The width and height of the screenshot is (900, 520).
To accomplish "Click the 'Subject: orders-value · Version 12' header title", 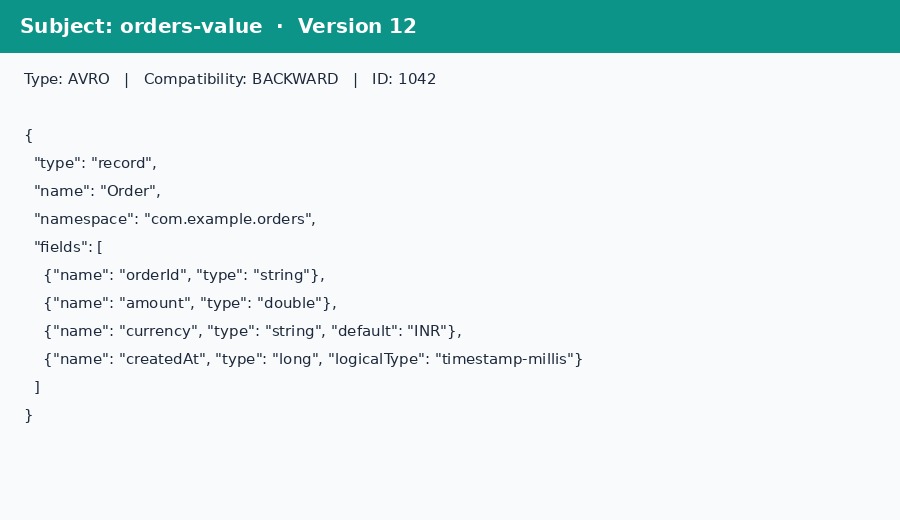I will pyautogui.click(x=218, y=26).
